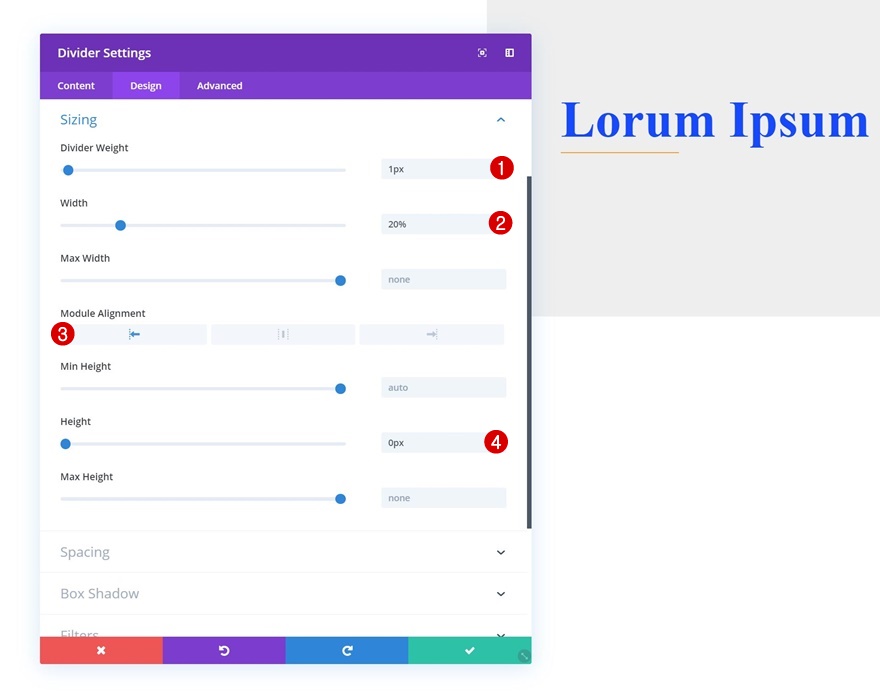Select left module alignment

coord(134,334)
